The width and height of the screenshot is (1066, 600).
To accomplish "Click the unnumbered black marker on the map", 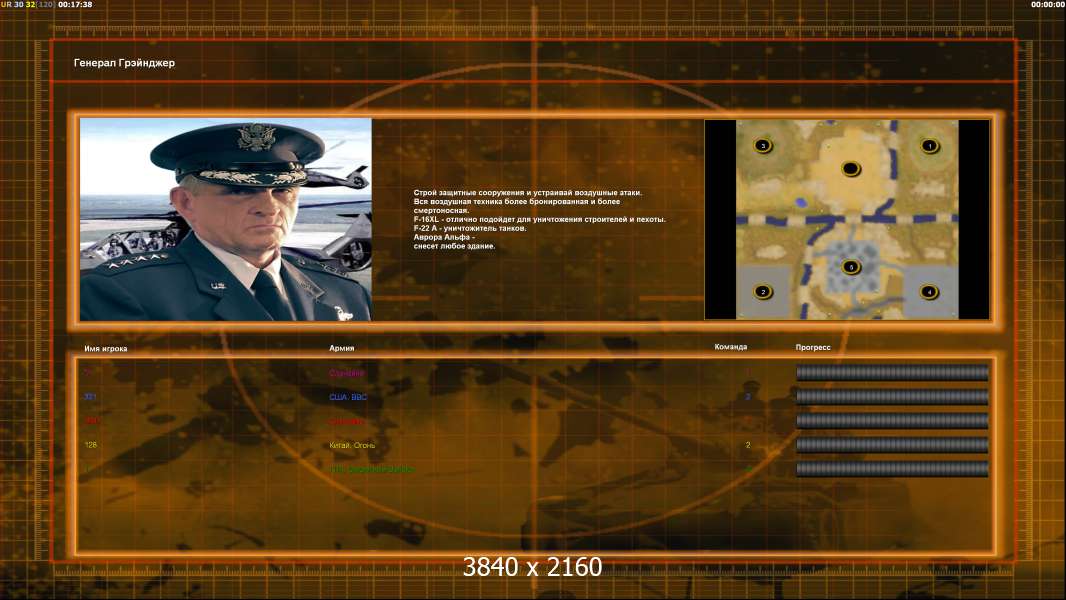I will 850,169.
